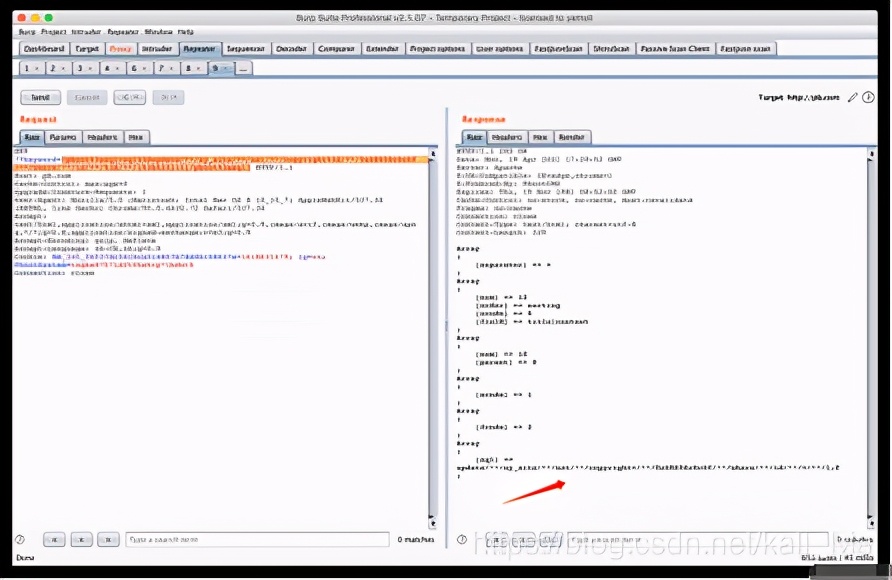Show the Raw view of the Request
The image size is (892, 580).
(x=32, y=138)
